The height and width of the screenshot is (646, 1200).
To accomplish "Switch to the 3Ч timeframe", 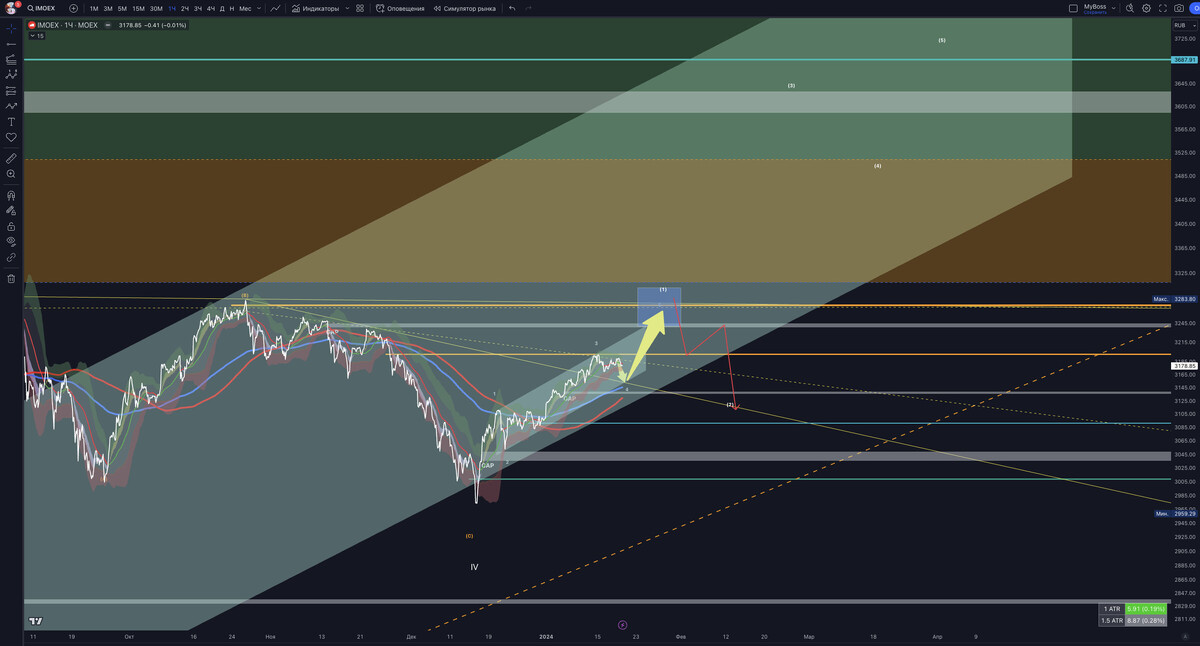I will [198, 8].
